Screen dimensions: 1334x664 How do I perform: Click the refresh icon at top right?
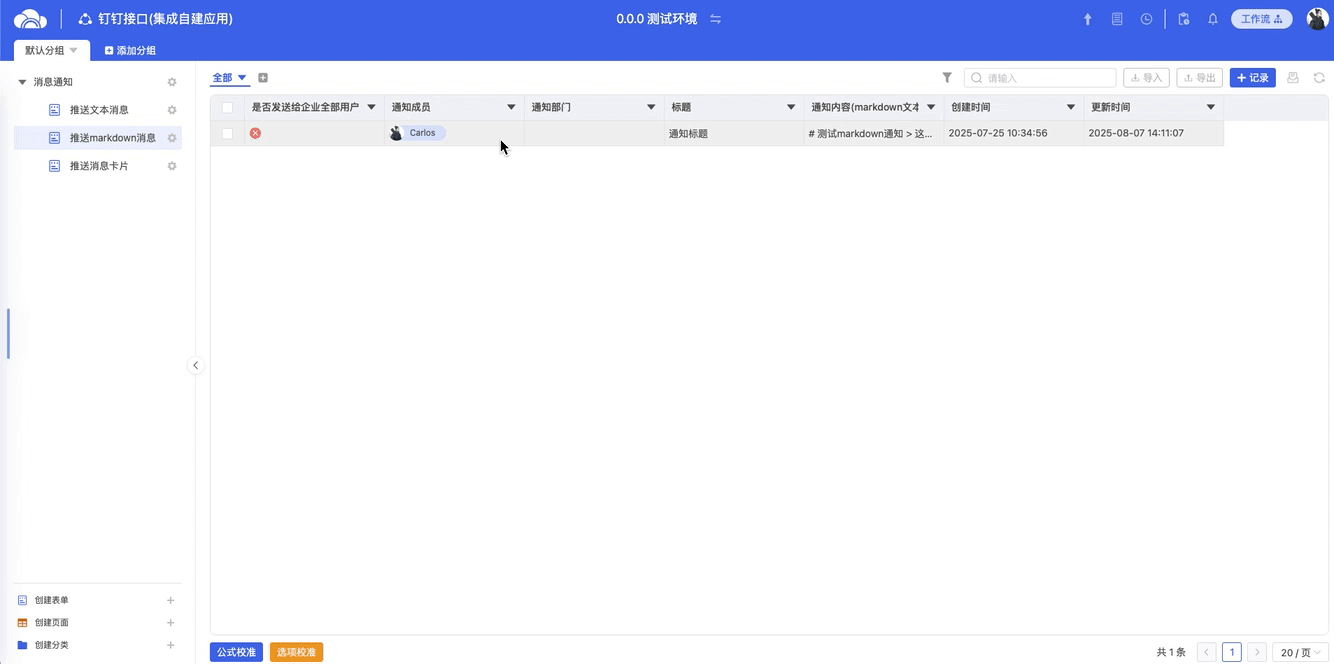coord(1319,78)
